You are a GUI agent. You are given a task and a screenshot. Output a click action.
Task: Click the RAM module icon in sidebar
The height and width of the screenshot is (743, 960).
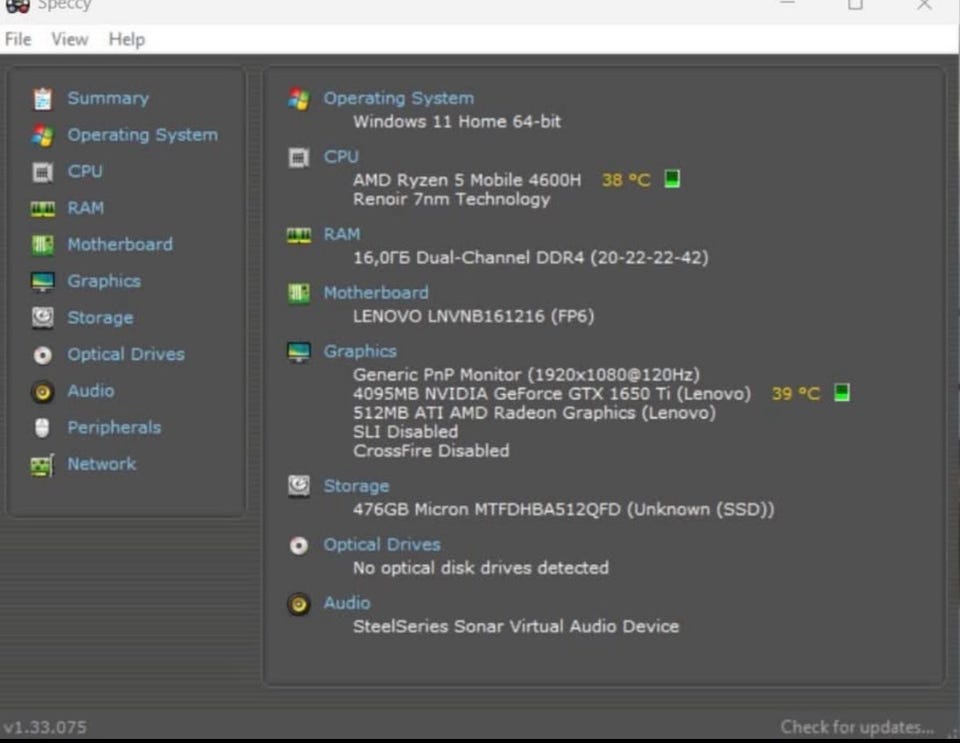42,209
